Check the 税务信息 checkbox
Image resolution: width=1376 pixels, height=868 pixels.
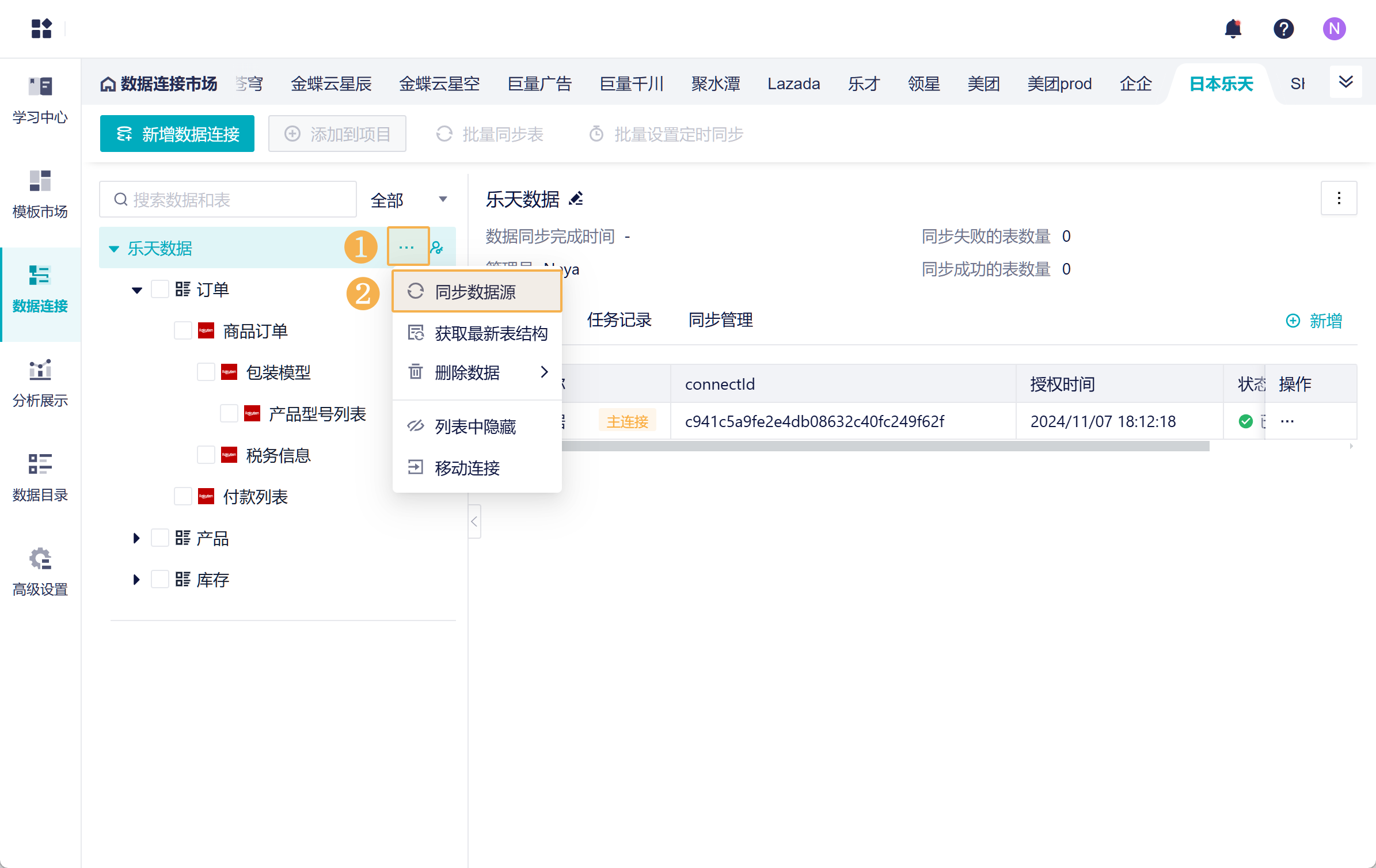click(x=206, y=455)
